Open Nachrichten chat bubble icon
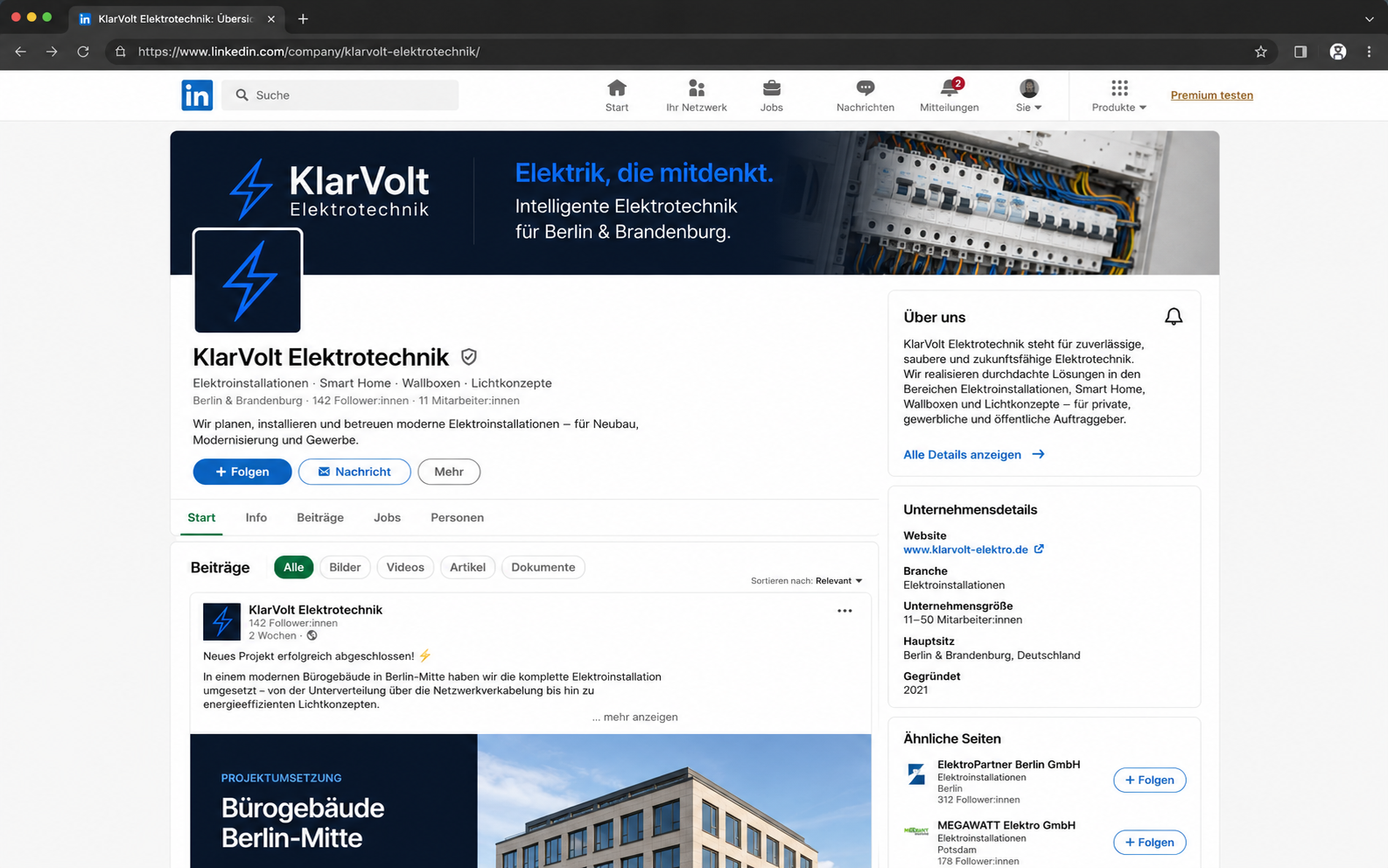The width and height of the screenshot is (1388, 868). (866, 95)
